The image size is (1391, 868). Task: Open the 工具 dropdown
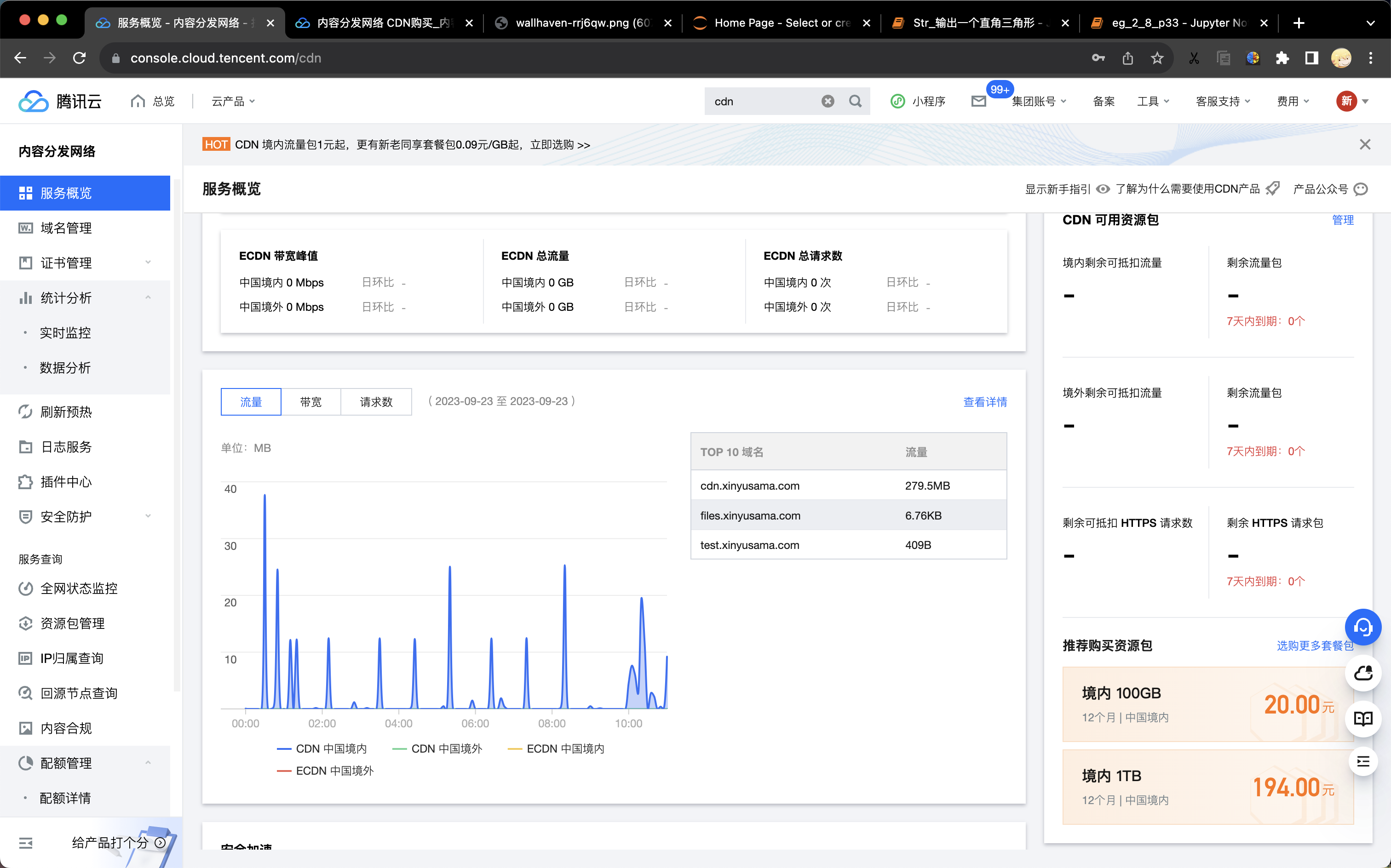(x=1153, y=101)
